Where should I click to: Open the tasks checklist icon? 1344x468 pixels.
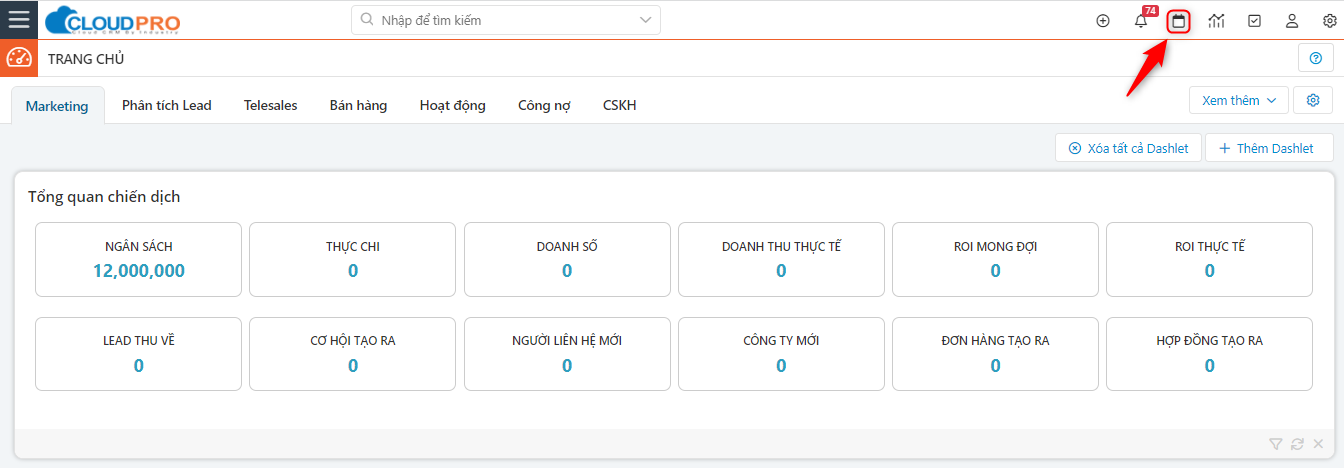click(x=1255, y=21)
